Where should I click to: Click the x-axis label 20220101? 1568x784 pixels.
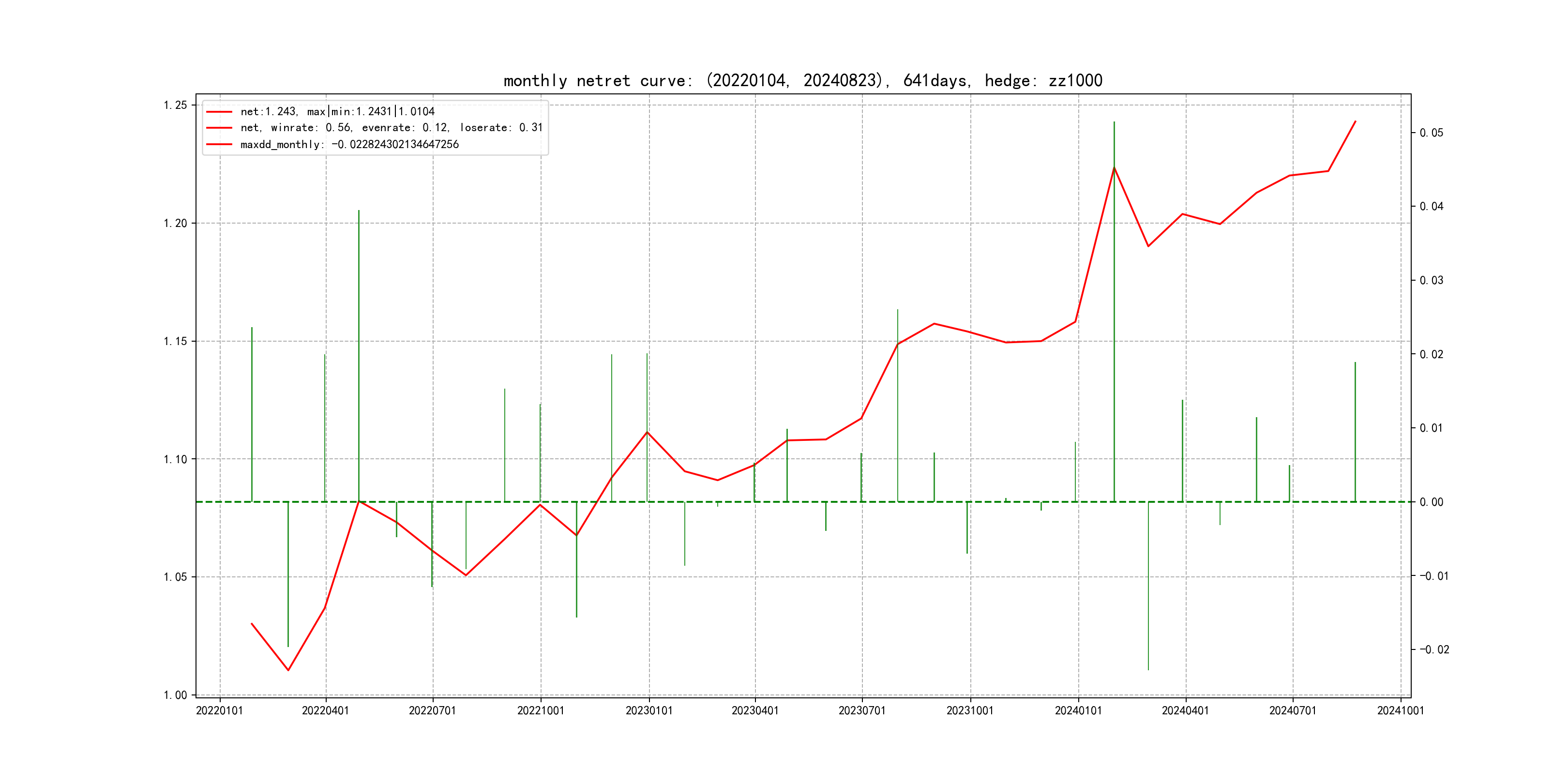[219, 711]
